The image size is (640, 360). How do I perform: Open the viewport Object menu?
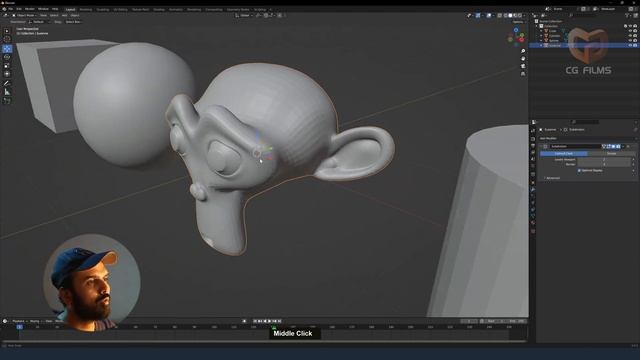(75, 16)
